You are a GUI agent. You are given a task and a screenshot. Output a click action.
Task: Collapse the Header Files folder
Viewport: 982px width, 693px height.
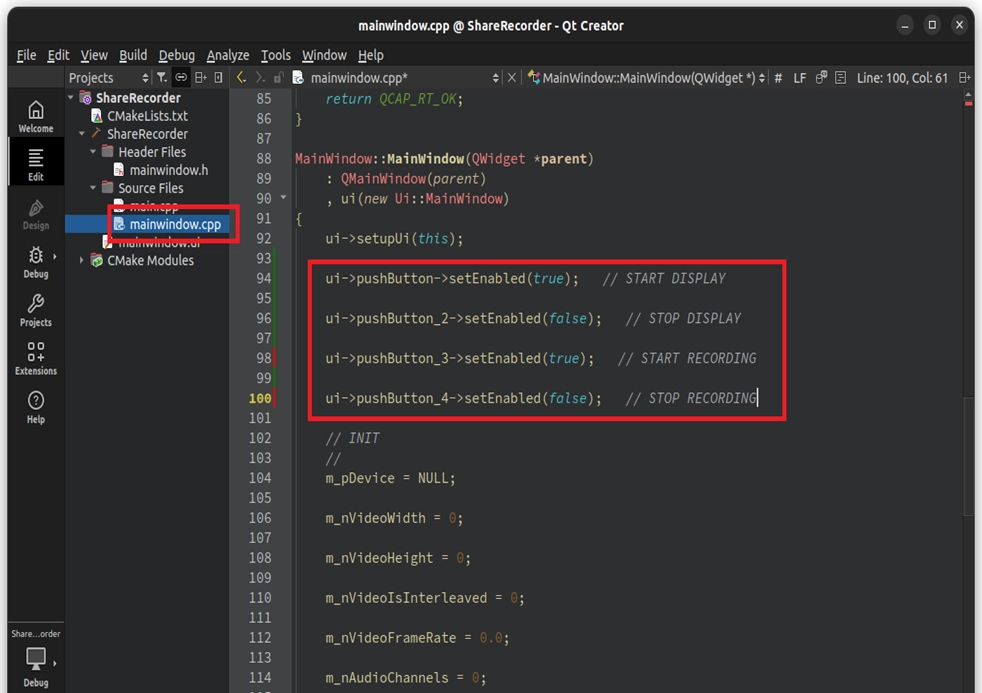[93, 151]
